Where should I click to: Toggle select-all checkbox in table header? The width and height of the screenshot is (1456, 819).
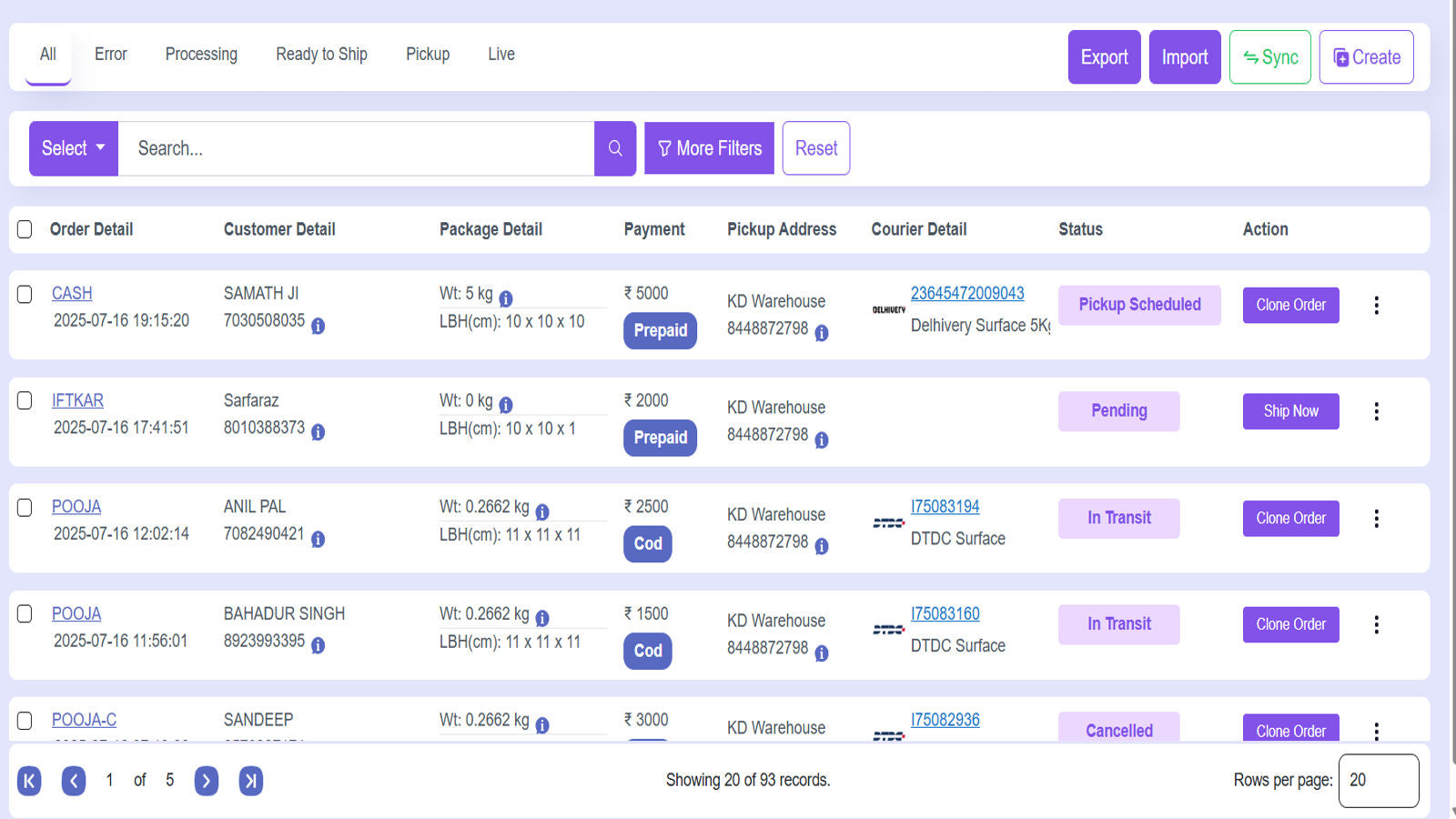click(25, 229)
